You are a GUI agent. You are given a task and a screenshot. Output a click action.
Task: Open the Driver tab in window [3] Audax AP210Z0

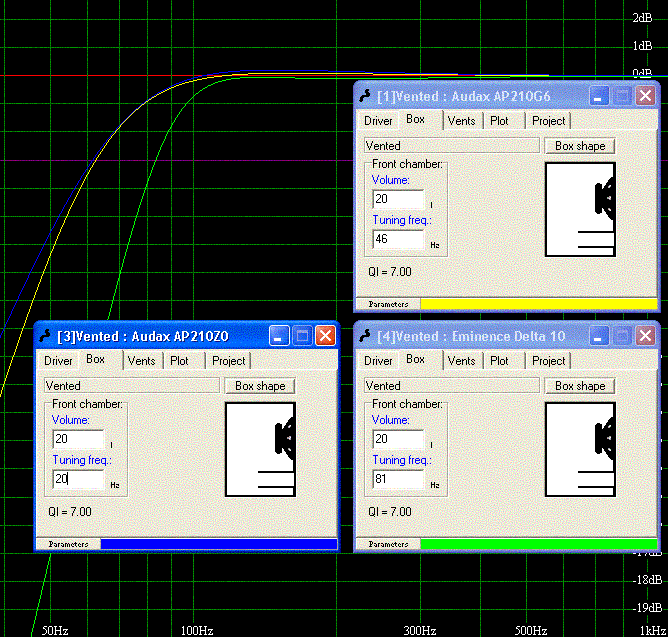click(58, 361)
